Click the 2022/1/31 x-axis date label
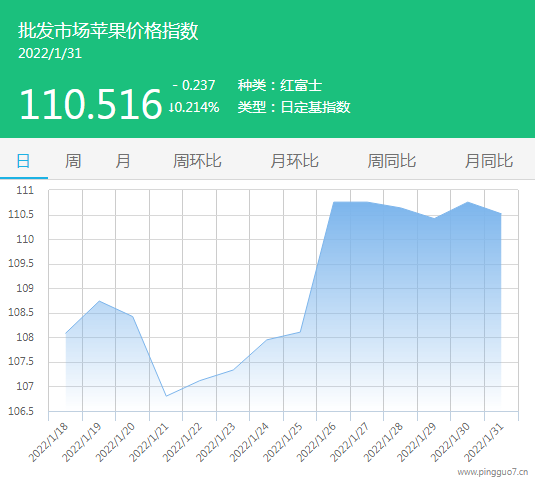This screenshot has width=535, height=481. 484,442
